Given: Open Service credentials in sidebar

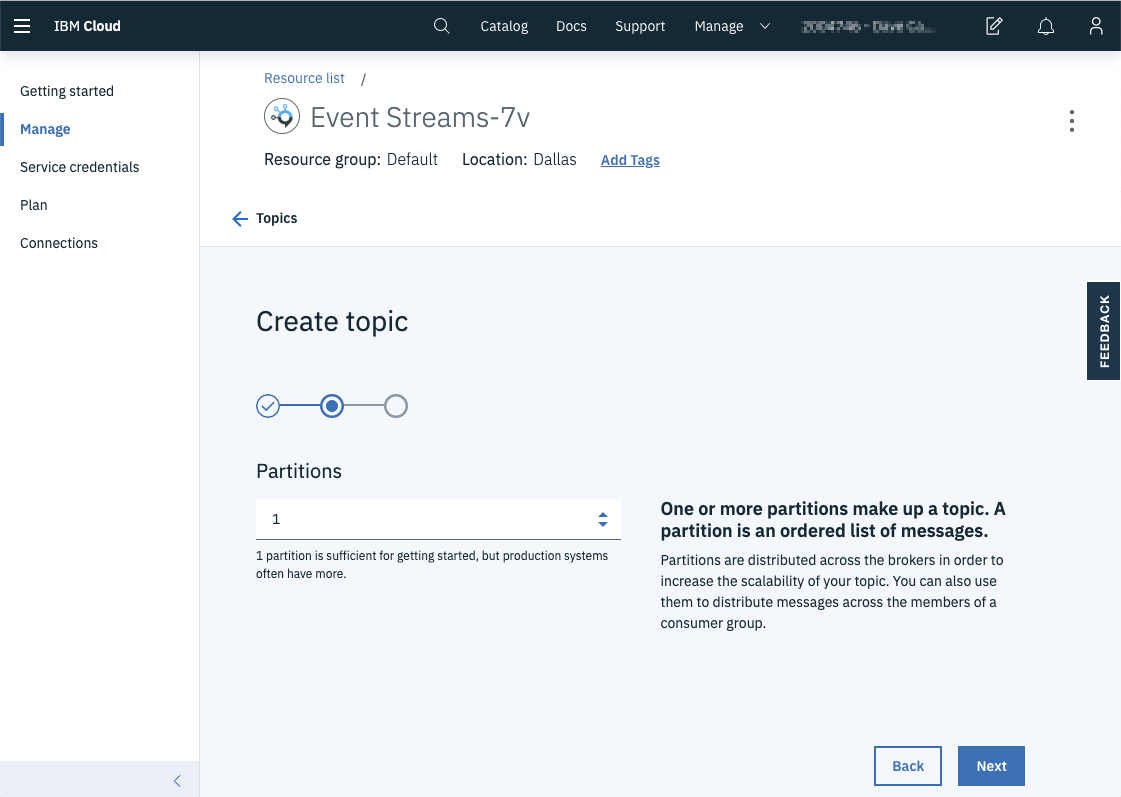Looking at the screenshot, I should point(79,167).
